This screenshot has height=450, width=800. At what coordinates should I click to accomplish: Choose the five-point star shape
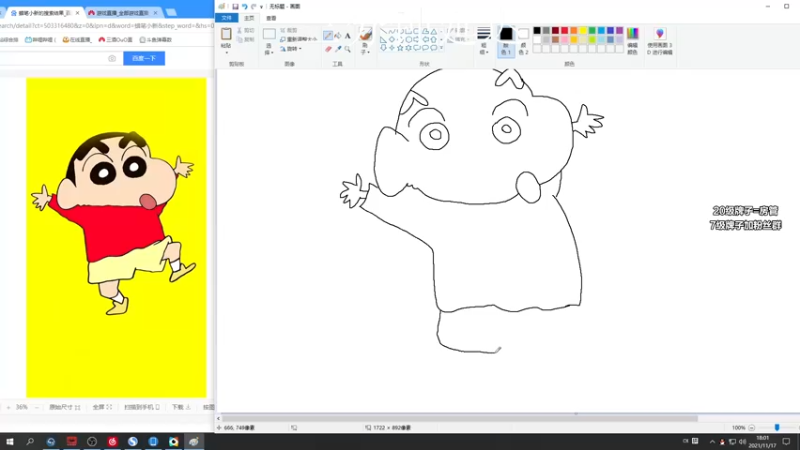[x=400, y=48]
